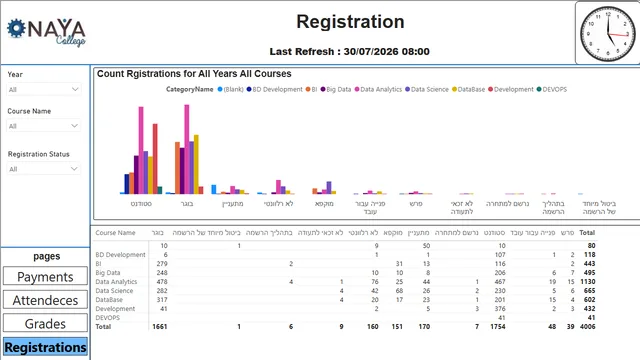
Task: Click the NAYA College logo
Action: coord(46,32)
